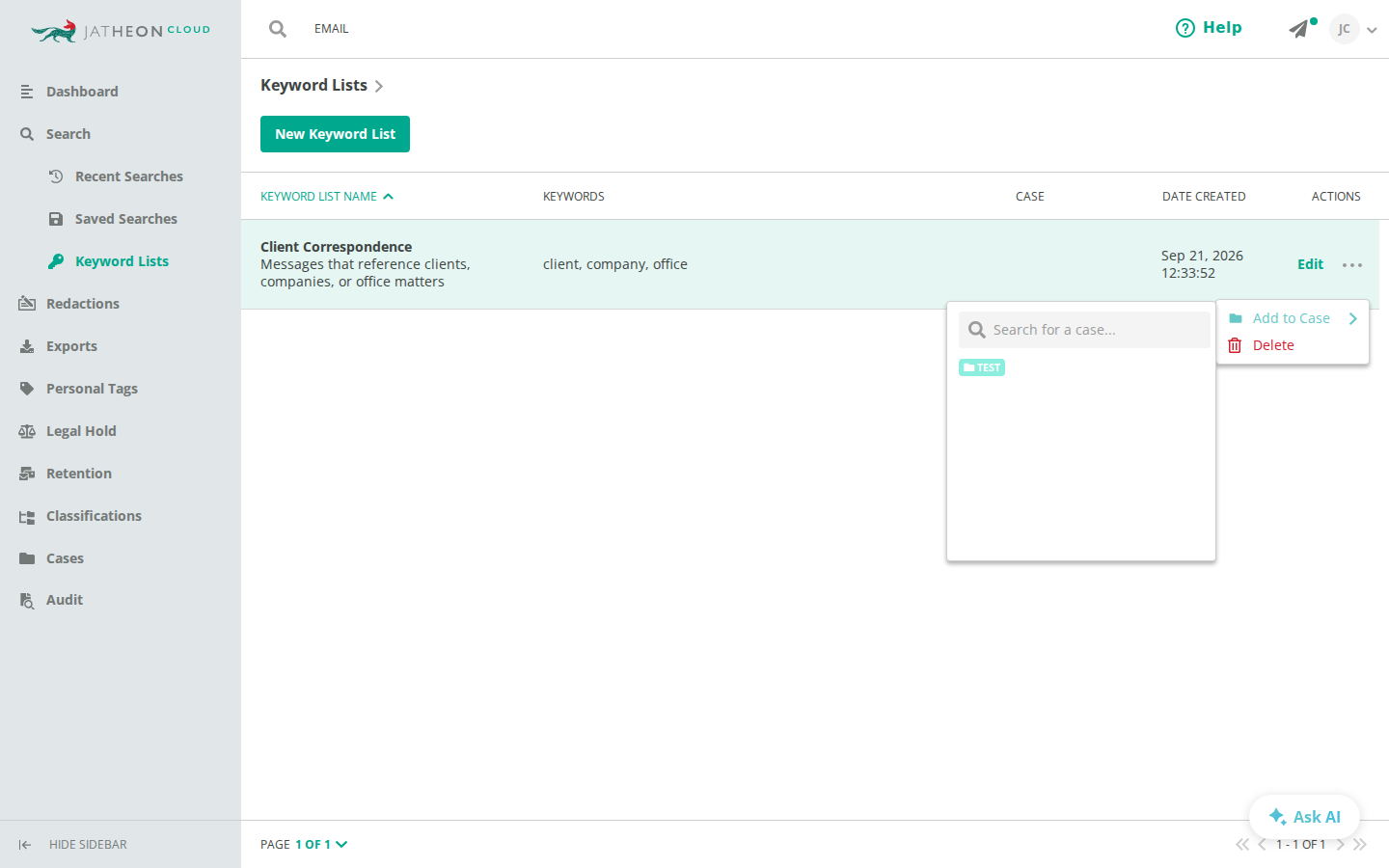Click Hide Sidebar

point(72,845)
